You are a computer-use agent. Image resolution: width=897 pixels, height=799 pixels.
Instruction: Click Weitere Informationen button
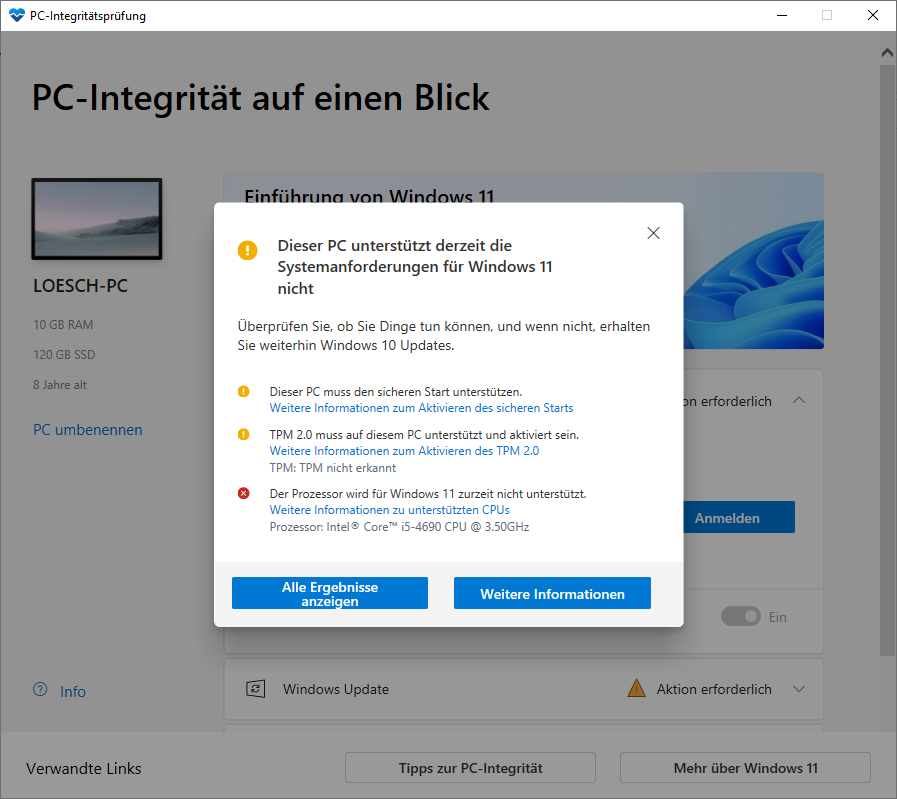click(552, 594)
